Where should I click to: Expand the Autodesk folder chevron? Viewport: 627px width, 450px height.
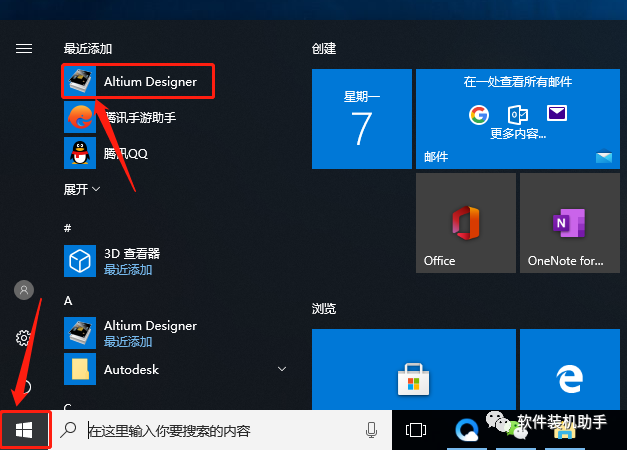coord(282,369)
